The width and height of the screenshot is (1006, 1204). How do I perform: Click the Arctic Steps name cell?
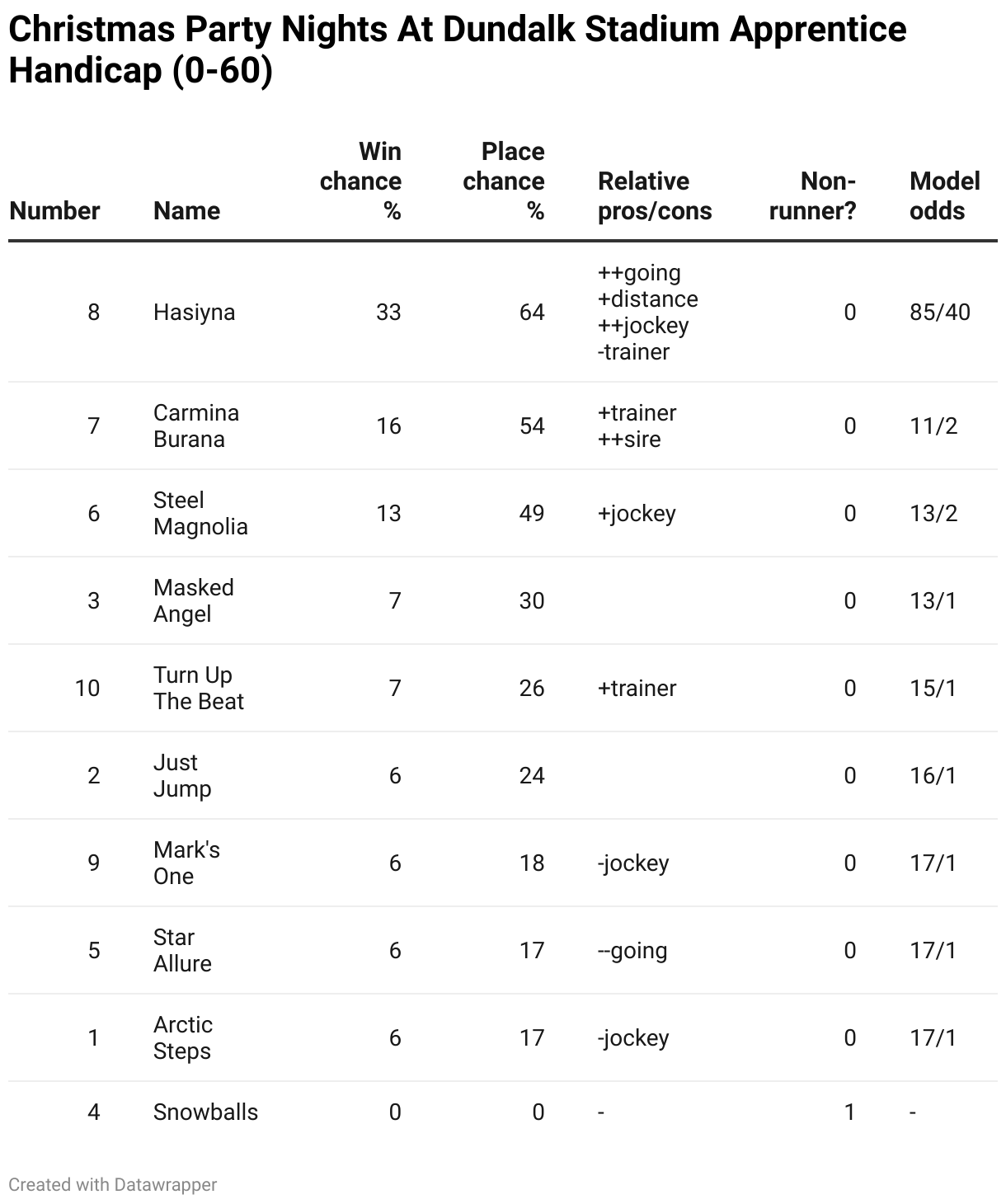(183, 1037)
